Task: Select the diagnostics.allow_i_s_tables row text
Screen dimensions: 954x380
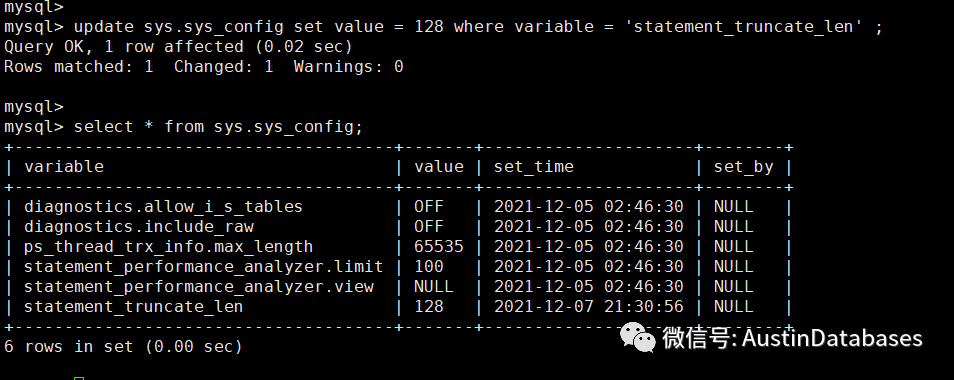Action: tap(163, 207)
